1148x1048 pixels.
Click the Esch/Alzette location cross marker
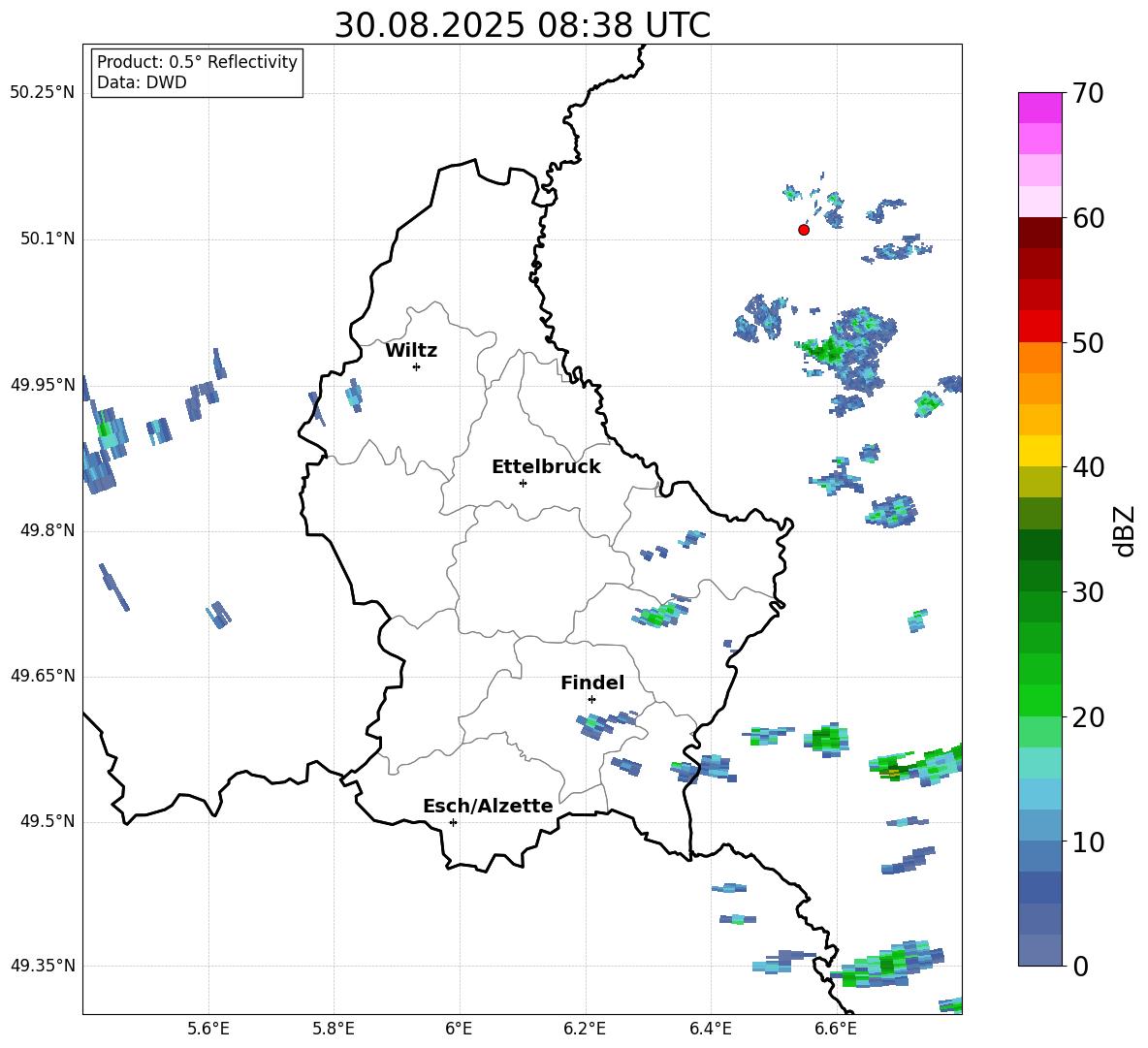pyautogui.click(x=453, y=822)
